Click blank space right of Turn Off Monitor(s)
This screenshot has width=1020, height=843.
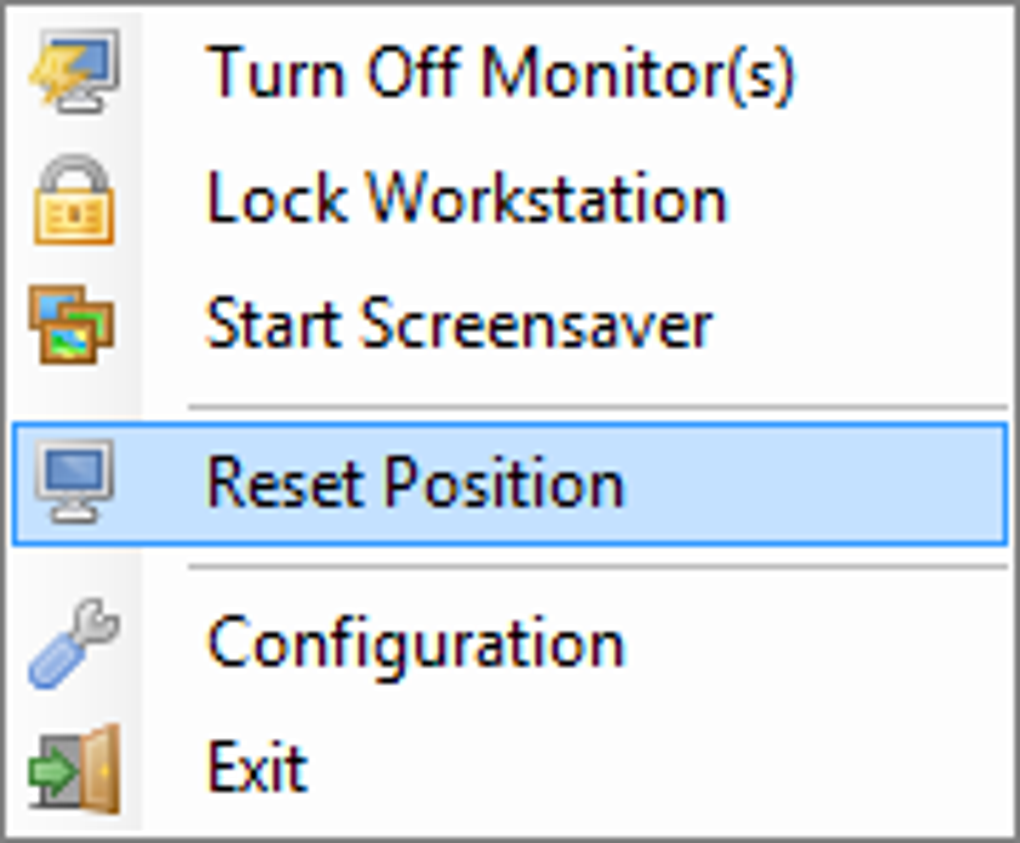click(900, 72)
